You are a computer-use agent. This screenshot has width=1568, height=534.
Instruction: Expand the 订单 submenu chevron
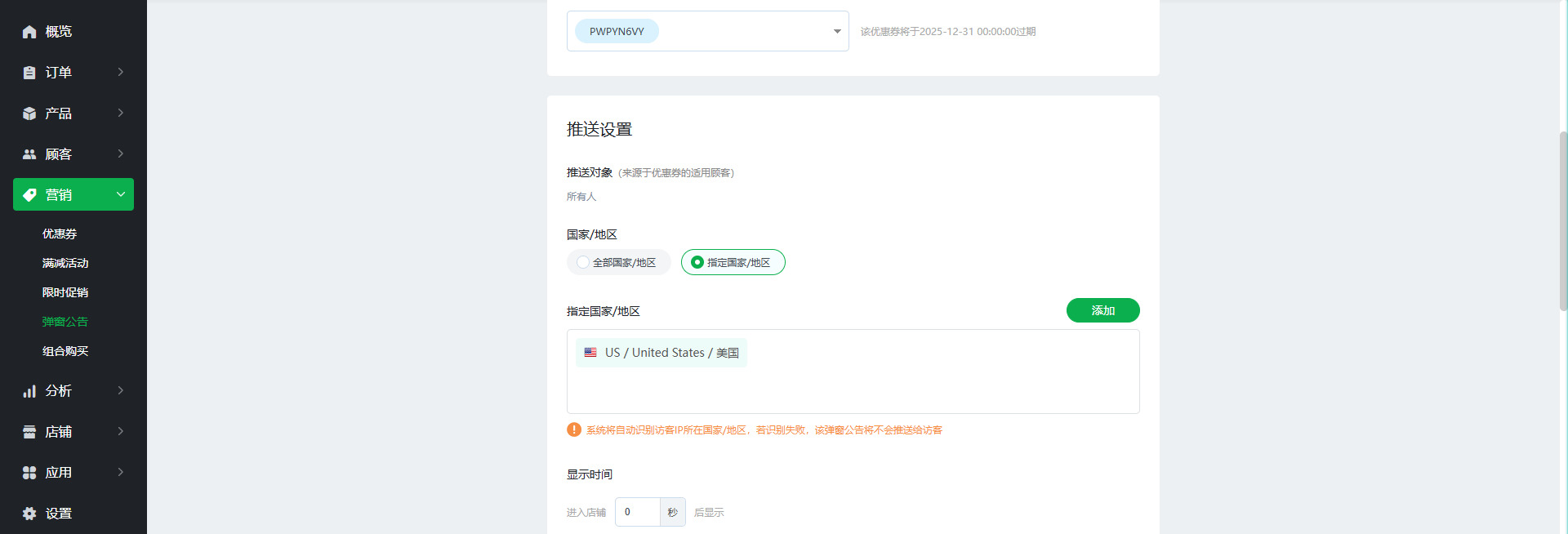(x=121, y=72)
